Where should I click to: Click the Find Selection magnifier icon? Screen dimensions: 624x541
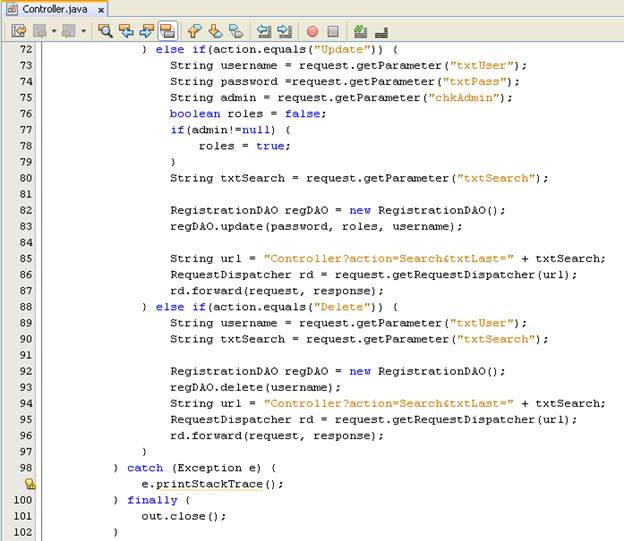(105, 31)
